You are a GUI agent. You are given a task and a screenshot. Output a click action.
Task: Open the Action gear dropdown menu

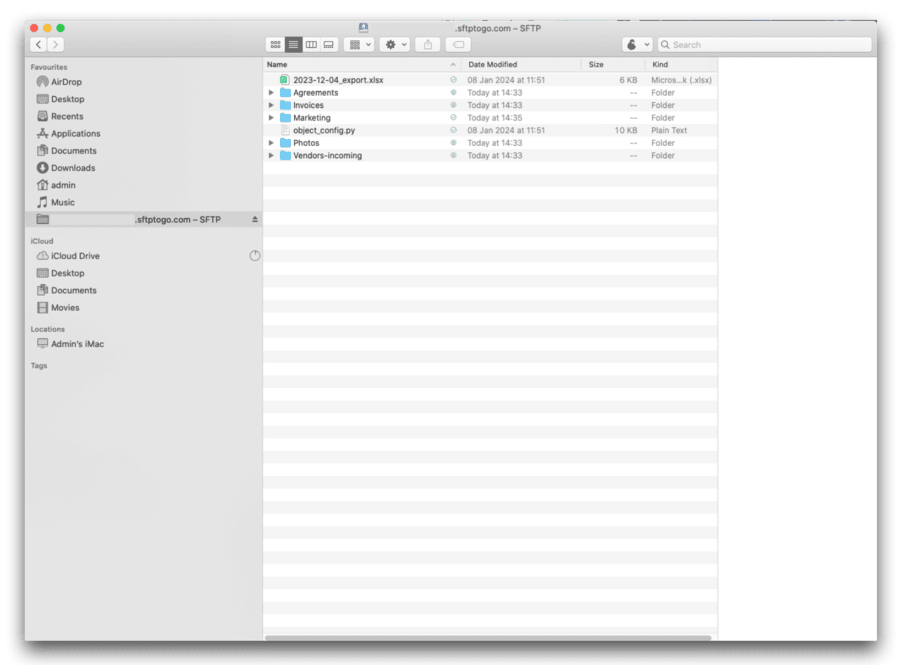point(396,45)
